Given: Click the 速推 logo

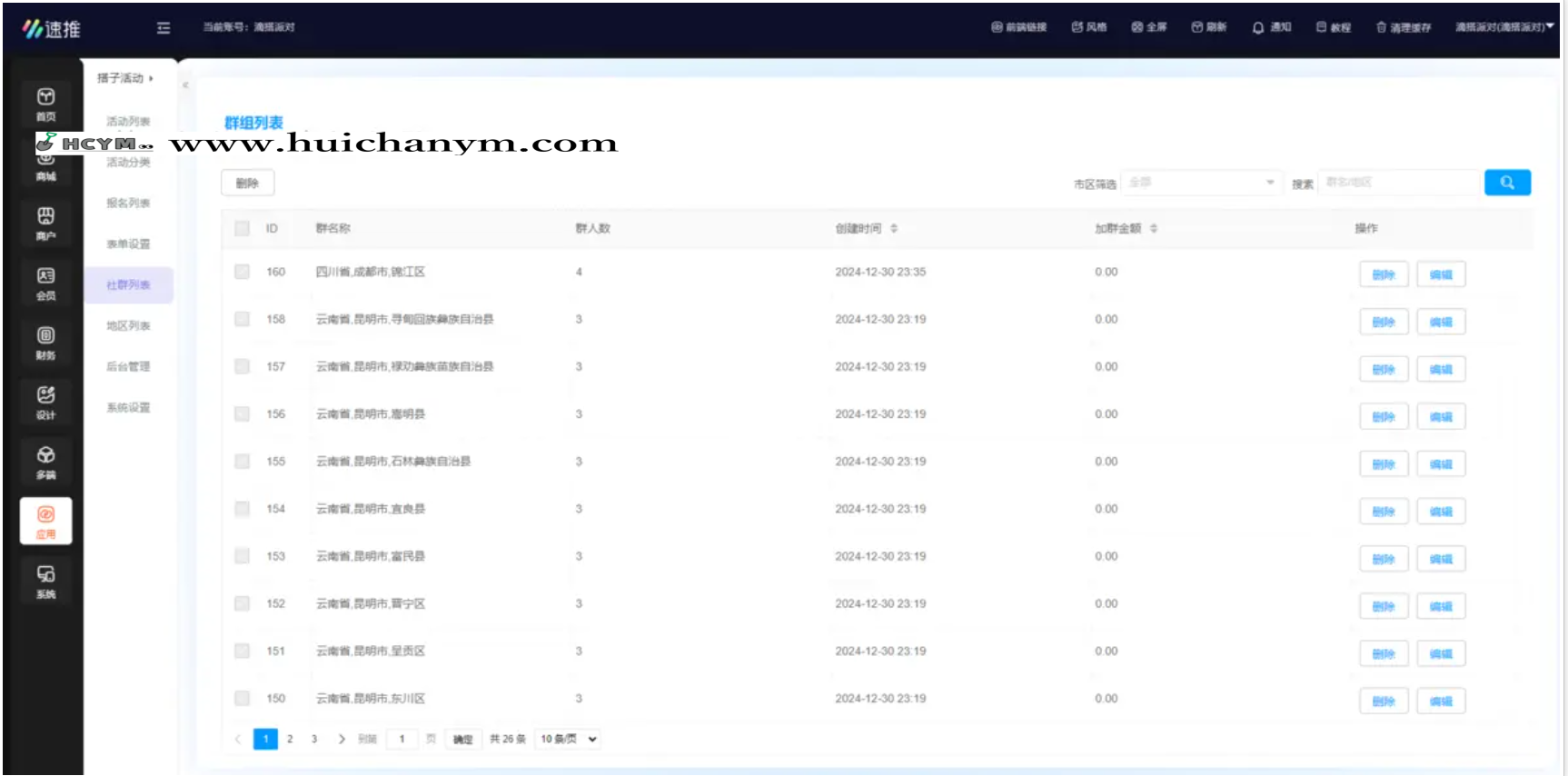Looking at the screenshot, I should tap(52, 29).
